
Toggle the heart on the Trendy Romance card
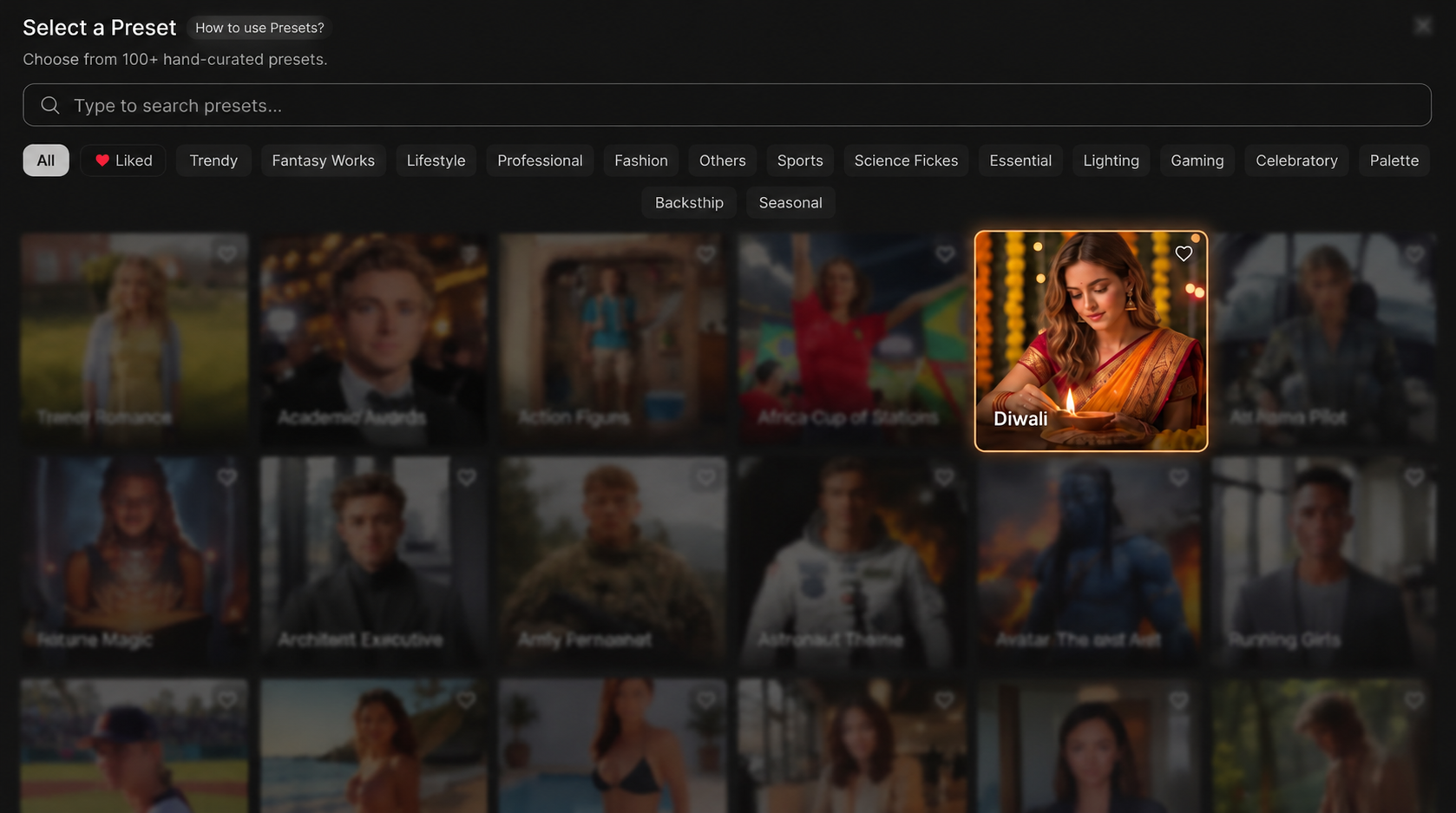tap(227, 254)
